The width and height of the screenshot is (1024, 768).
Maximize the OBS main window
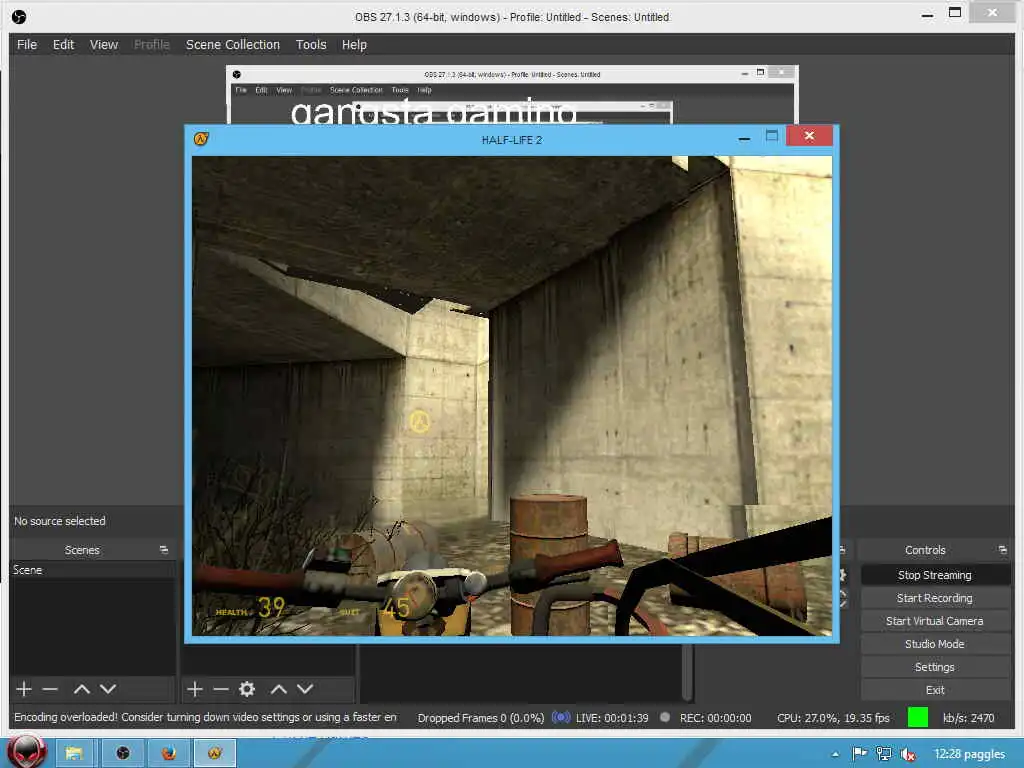click(x=955, y=12)
